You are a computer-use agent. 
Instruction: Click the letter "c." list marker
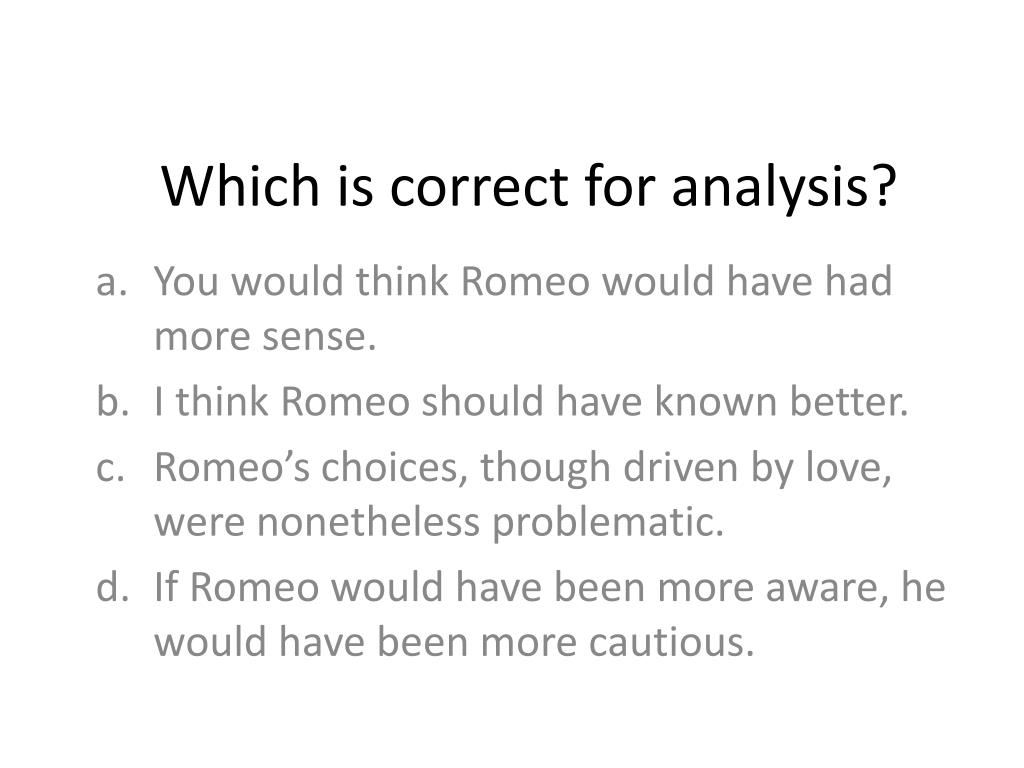[x=110, y=468]
